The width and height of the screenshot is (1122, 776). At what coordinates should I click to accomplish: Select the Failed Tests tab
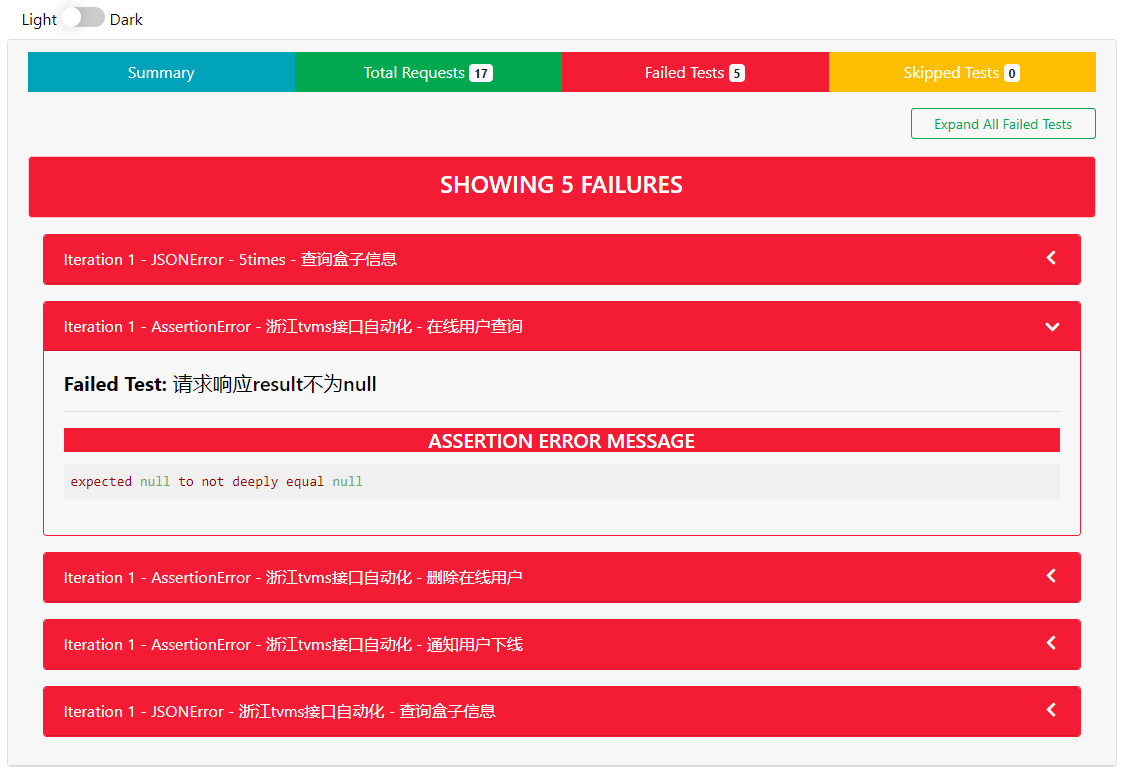click(x=695, y=72)
